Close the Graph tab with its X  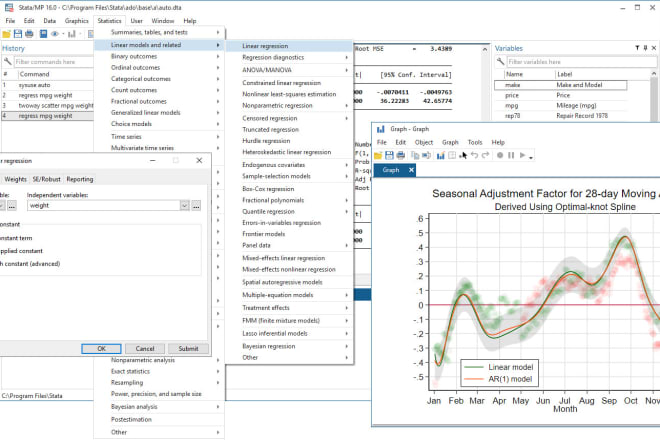pyautogui.click(x=411, y=170)
